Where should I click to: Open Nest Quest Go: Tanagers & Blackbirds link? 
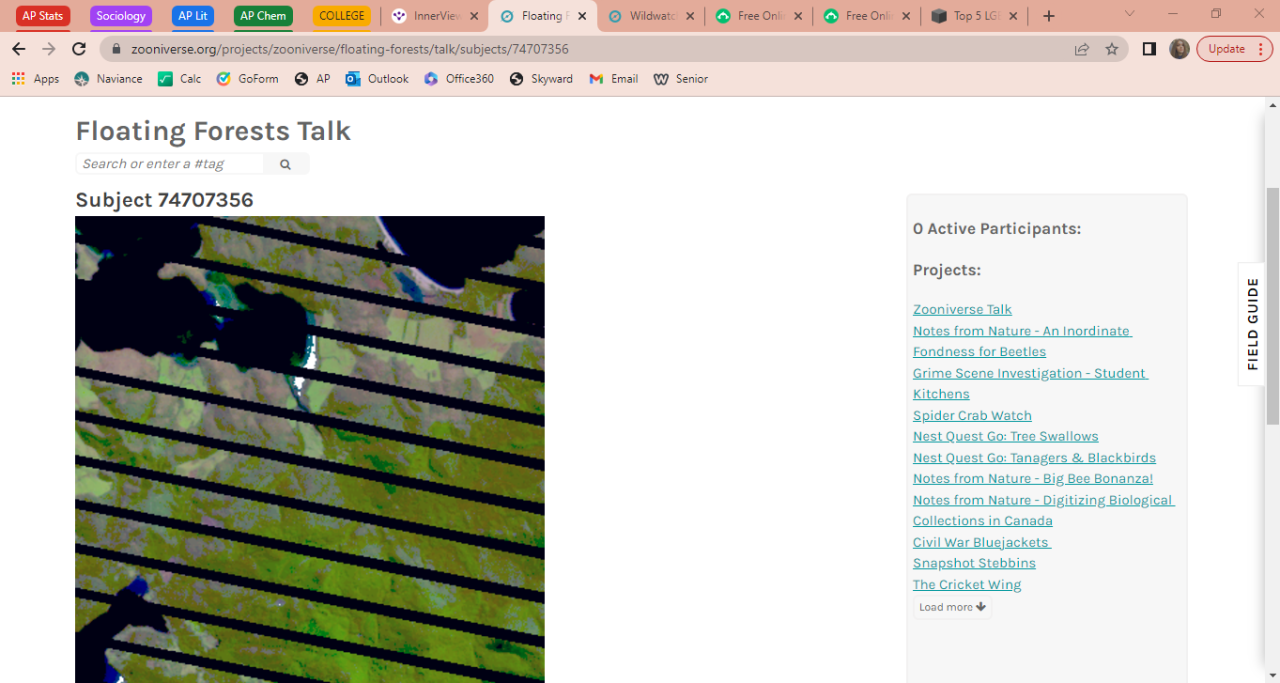(1034, 458)
